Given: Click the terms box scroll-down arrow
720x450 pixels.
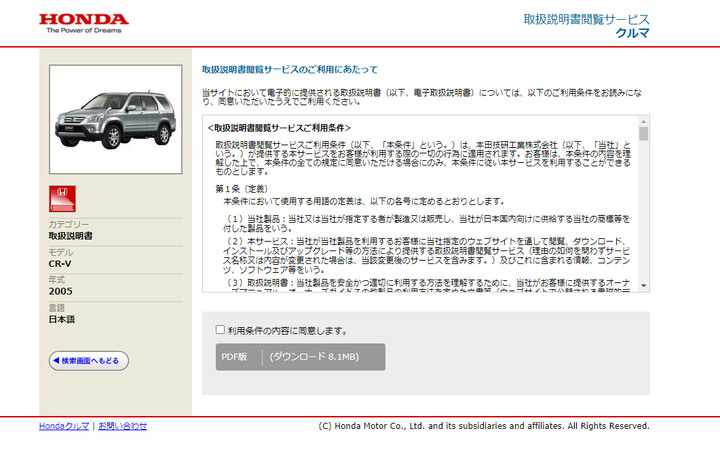Looking at the screenshot, I should [643, 286].
